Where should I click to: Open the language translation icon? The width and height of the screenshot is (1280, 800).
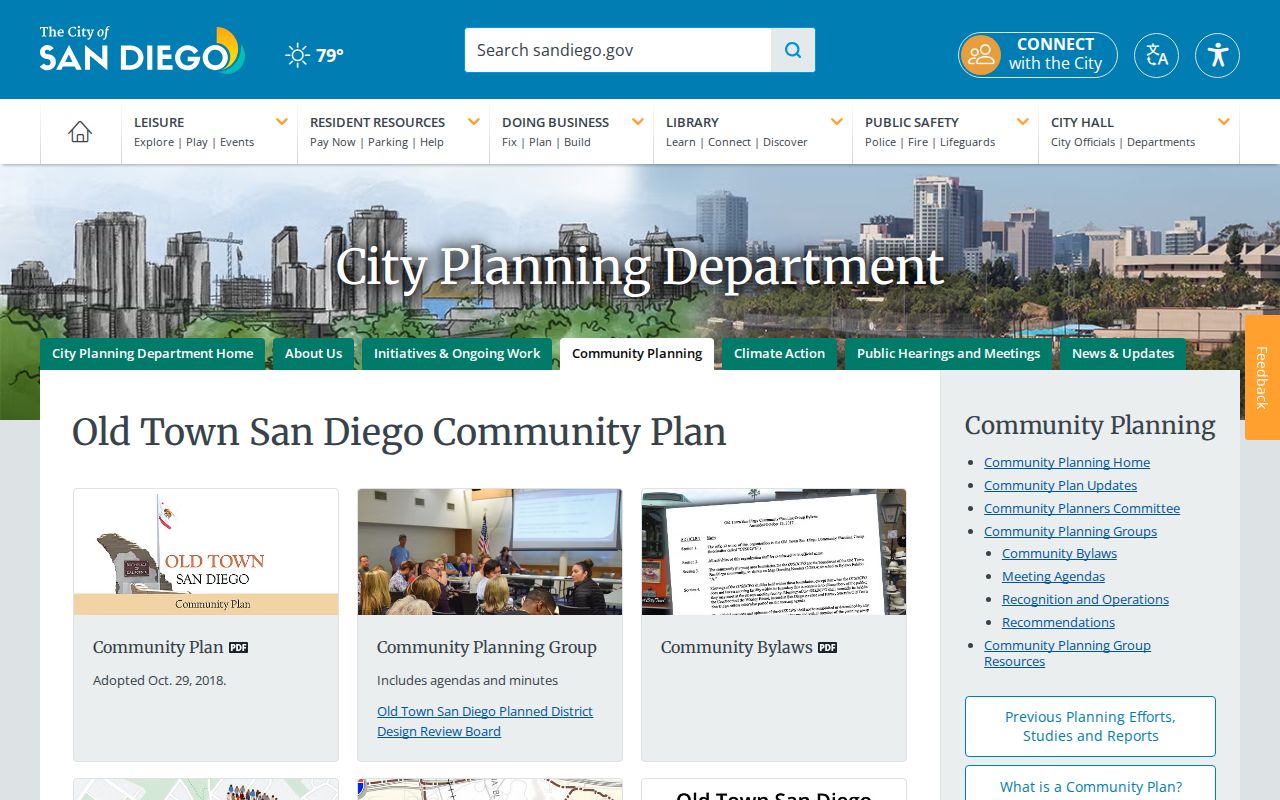pyautogui.click(x=1156, y=55)
